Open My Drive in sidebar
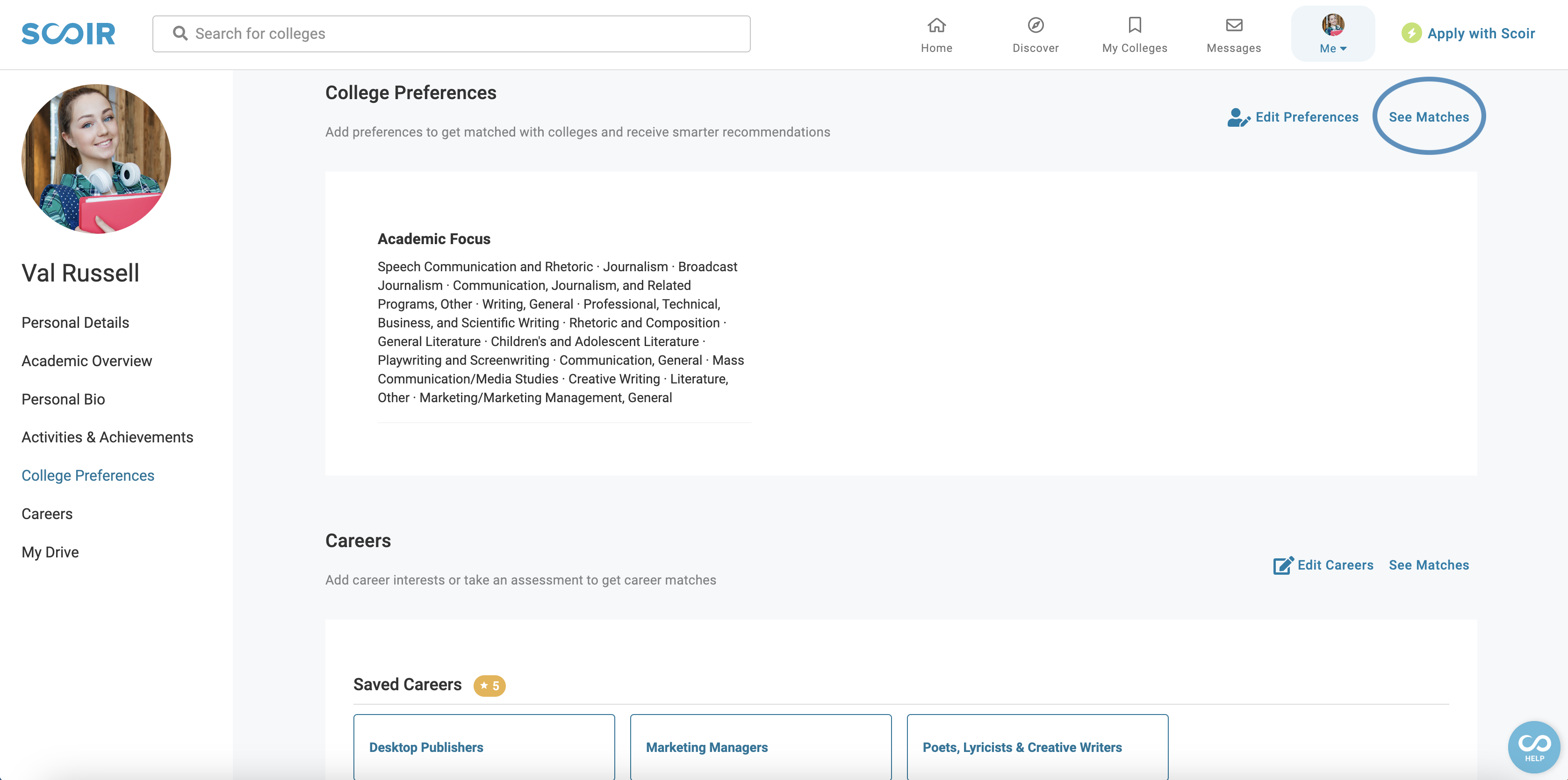Image resolution: width=1568 pixels, height=780 pixels. click(50, 552)
